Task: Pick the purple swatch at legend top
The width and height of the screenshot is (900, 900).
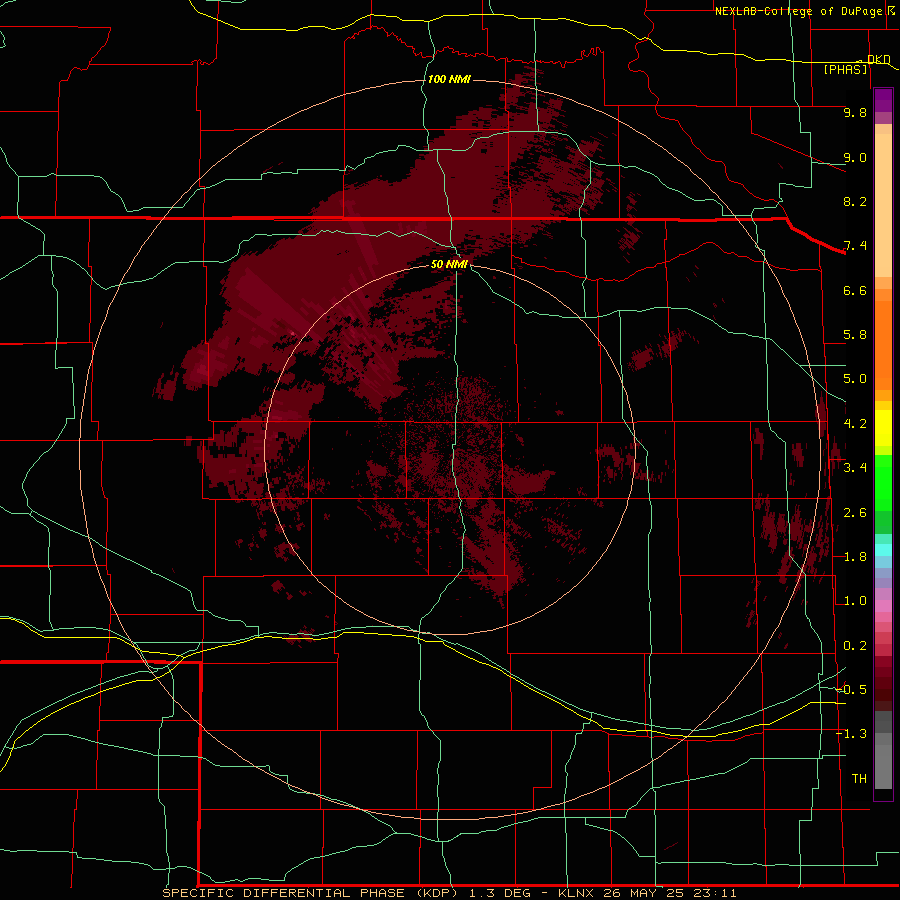Action: click(883, 100)
